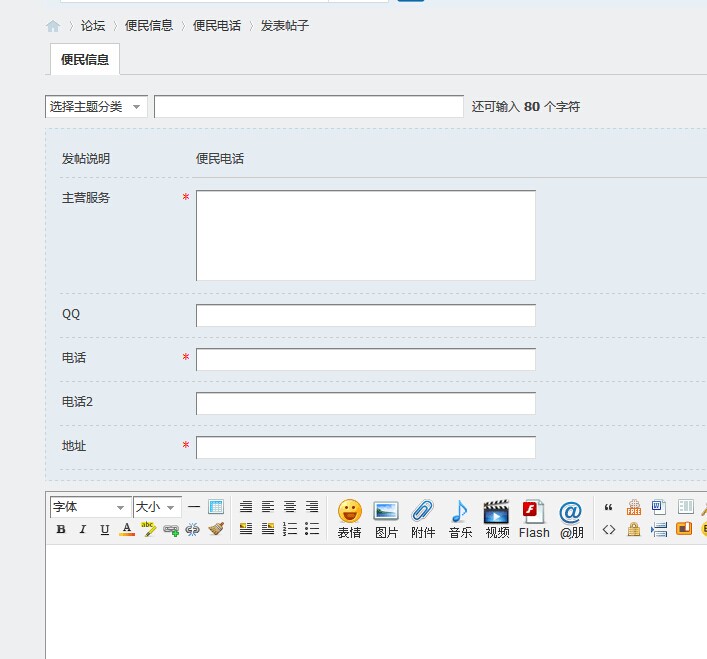Float image left icon

[246, 529]
